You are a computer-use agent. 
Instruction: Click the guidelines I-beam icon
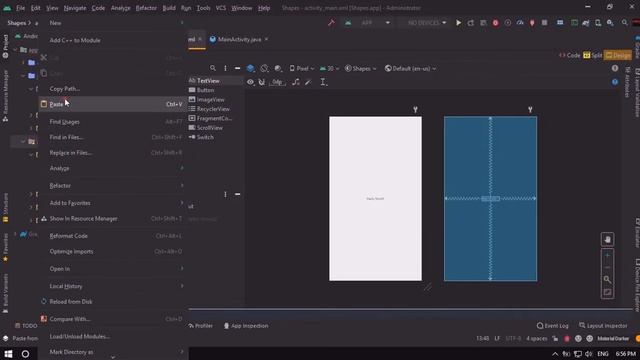click(x=323, y=82)
